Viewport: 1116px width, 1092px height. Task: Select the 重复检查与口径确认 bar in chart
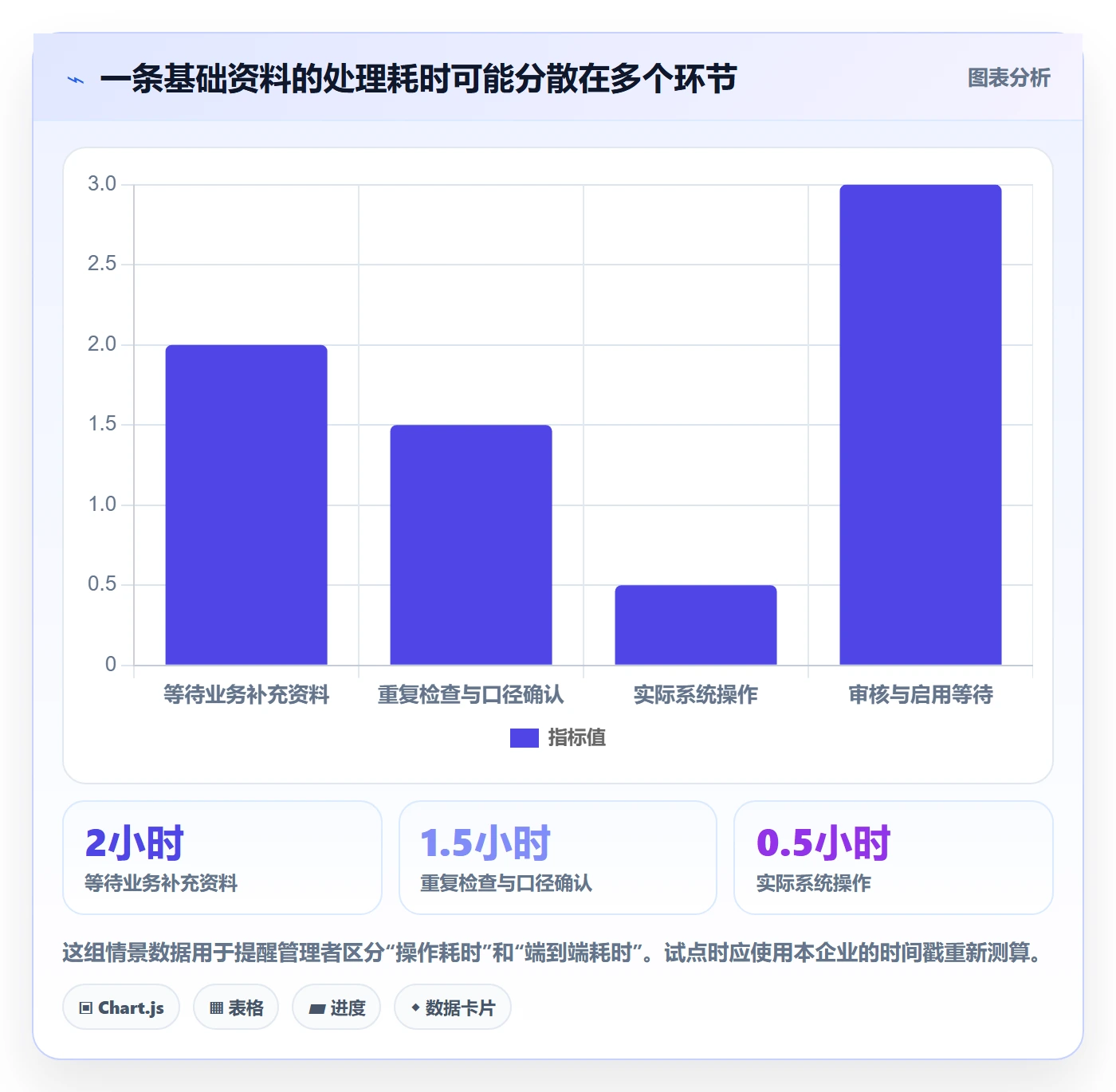click(x=471, y=544)
